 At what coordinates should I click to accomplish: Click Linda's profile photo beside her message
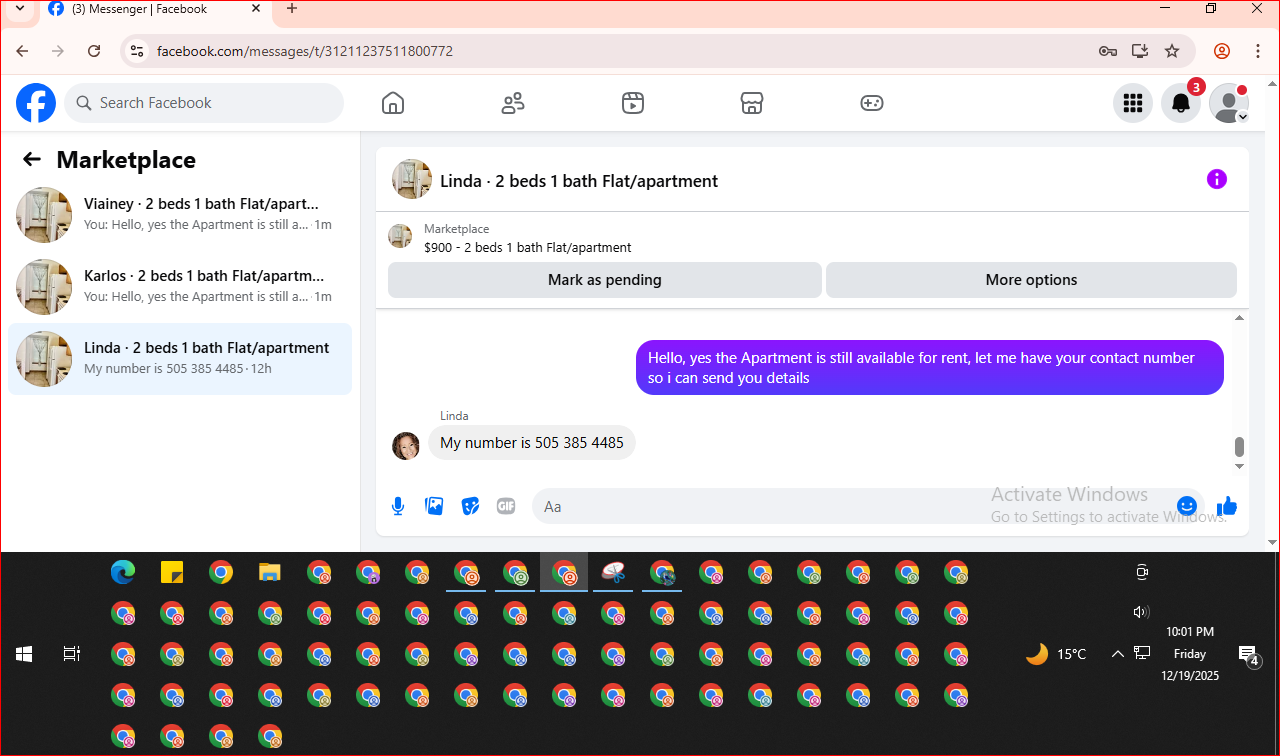click(406, 446)
